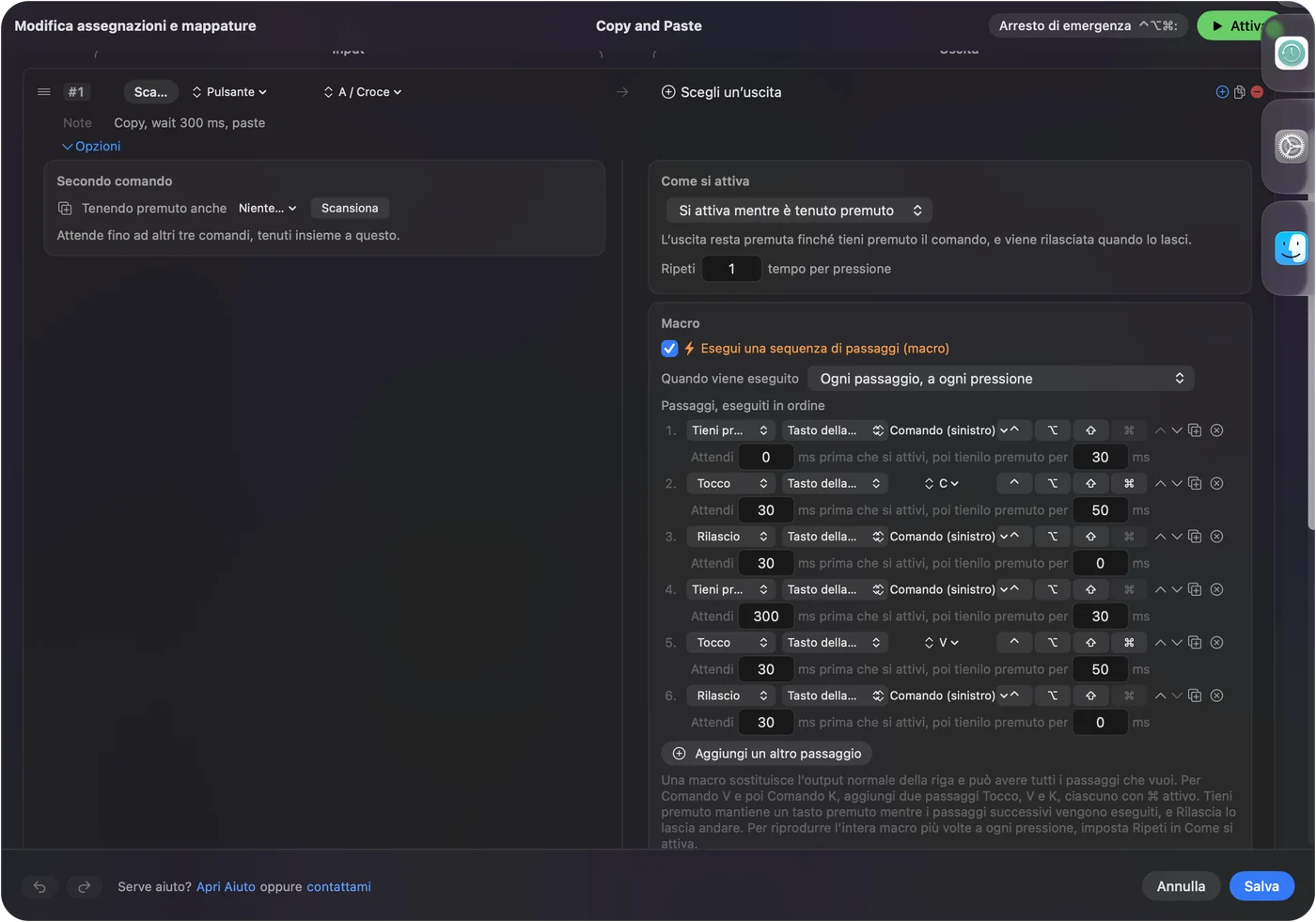Move macro step 3 up
This screenshot has width=1316, height=922.
click(x=1160, y=537)
